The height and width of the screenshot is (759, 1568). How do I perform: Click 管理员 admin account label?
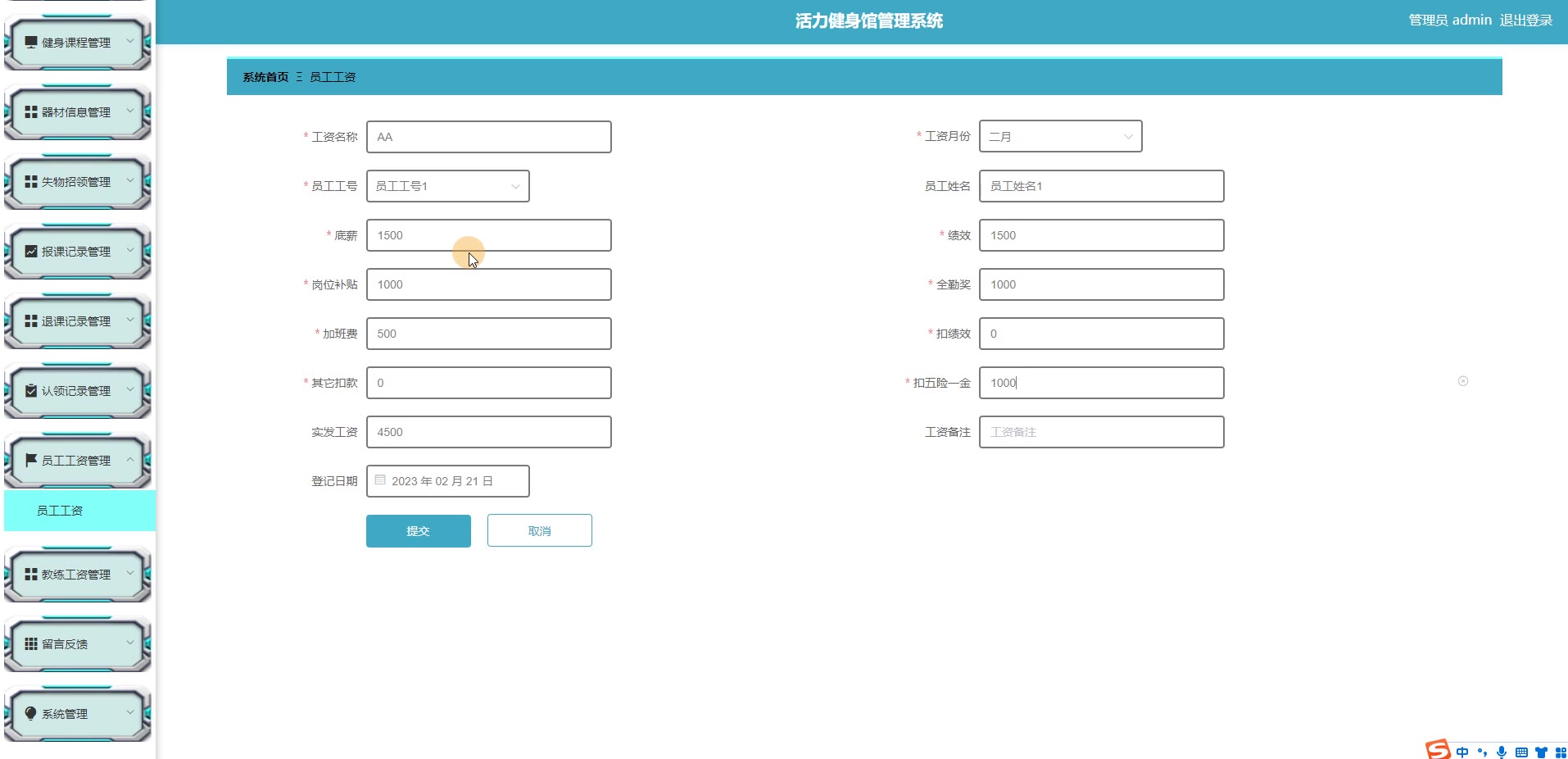pos(1449,20)
